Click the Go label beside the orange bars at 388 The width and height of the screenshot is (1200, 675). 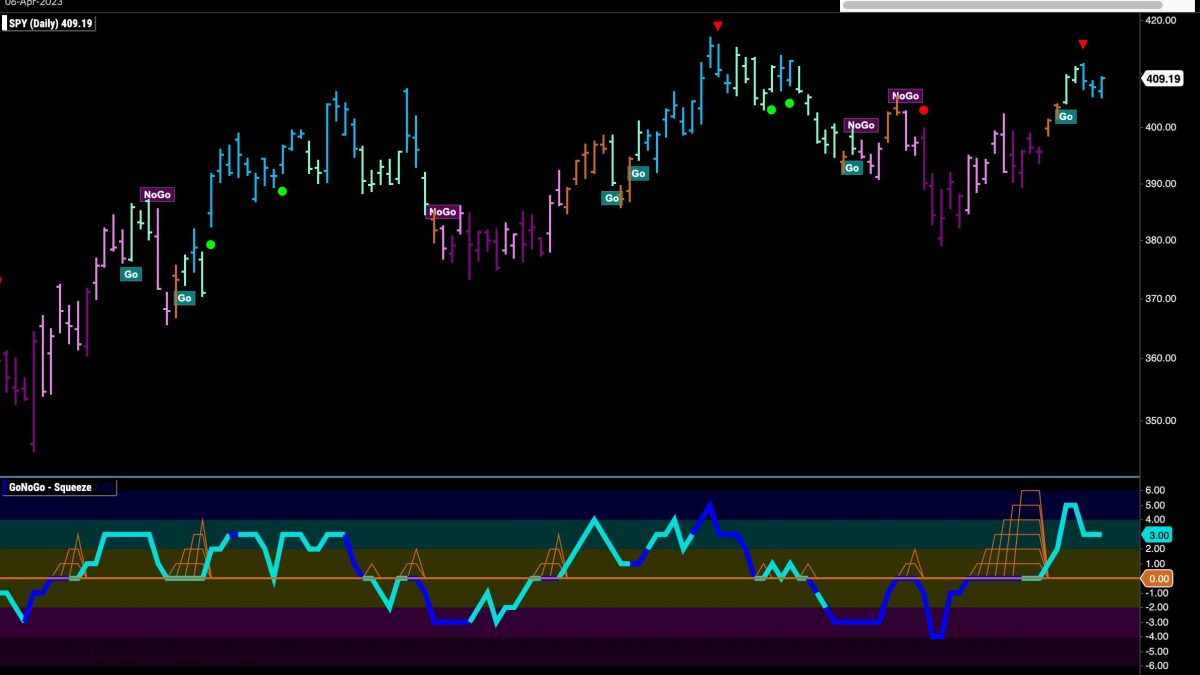(x=611, y=198)
